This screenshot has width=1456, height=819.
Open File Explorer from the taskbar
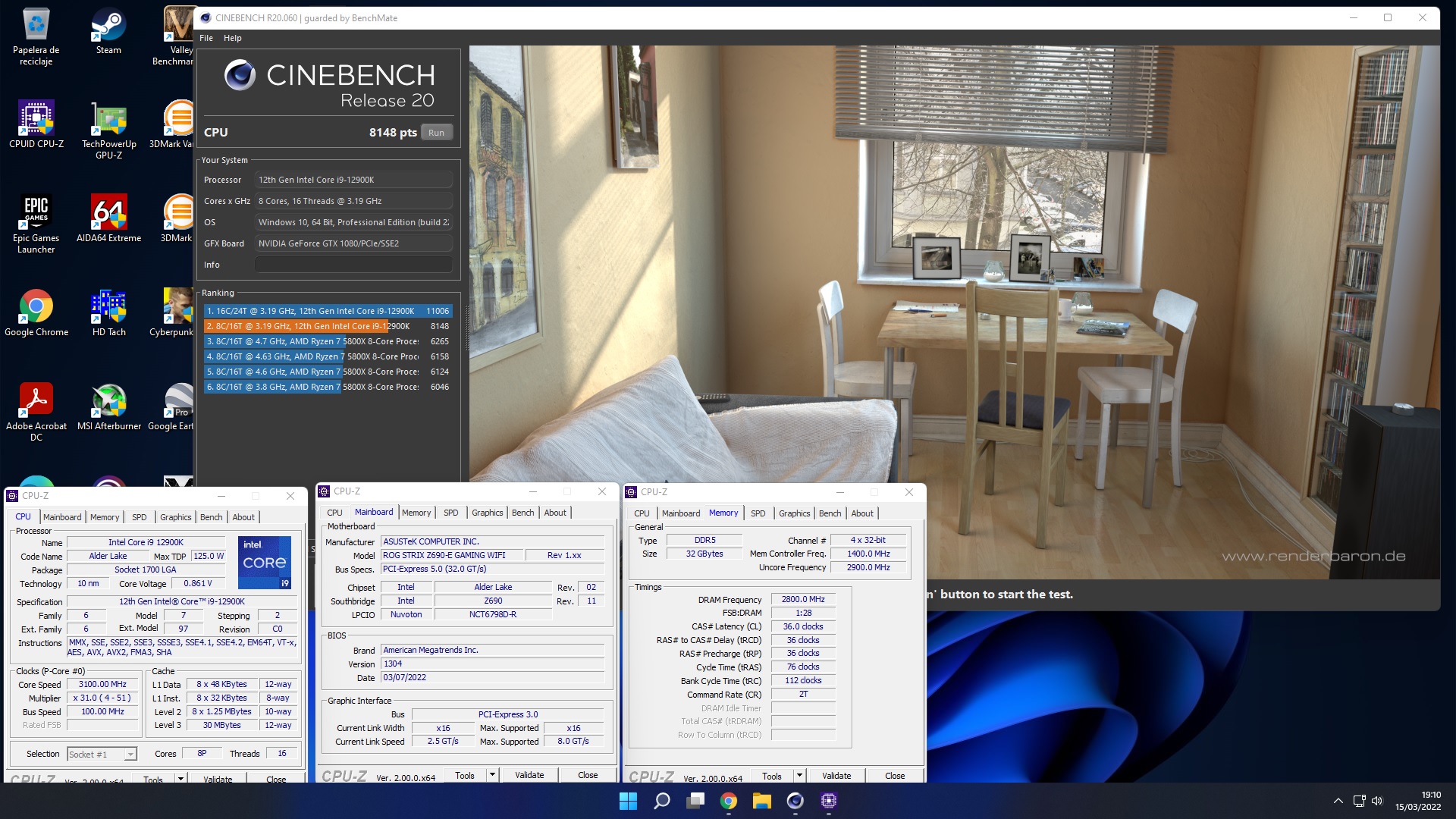[x=762, y=801]
